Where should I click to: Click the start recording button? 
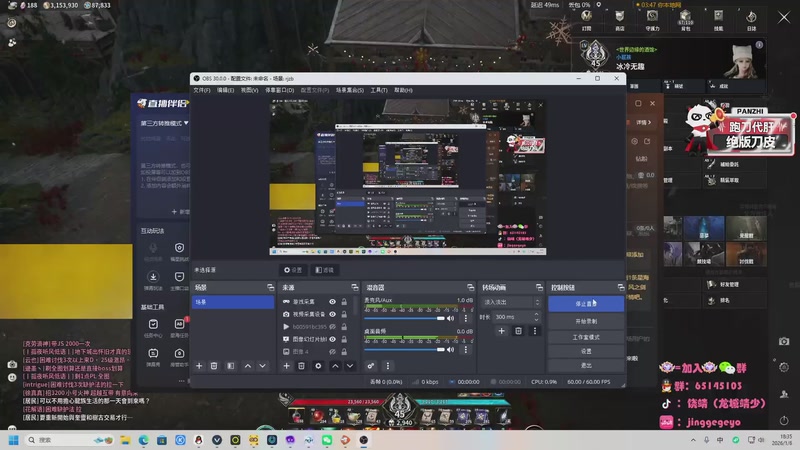click(x=586, y=321)
